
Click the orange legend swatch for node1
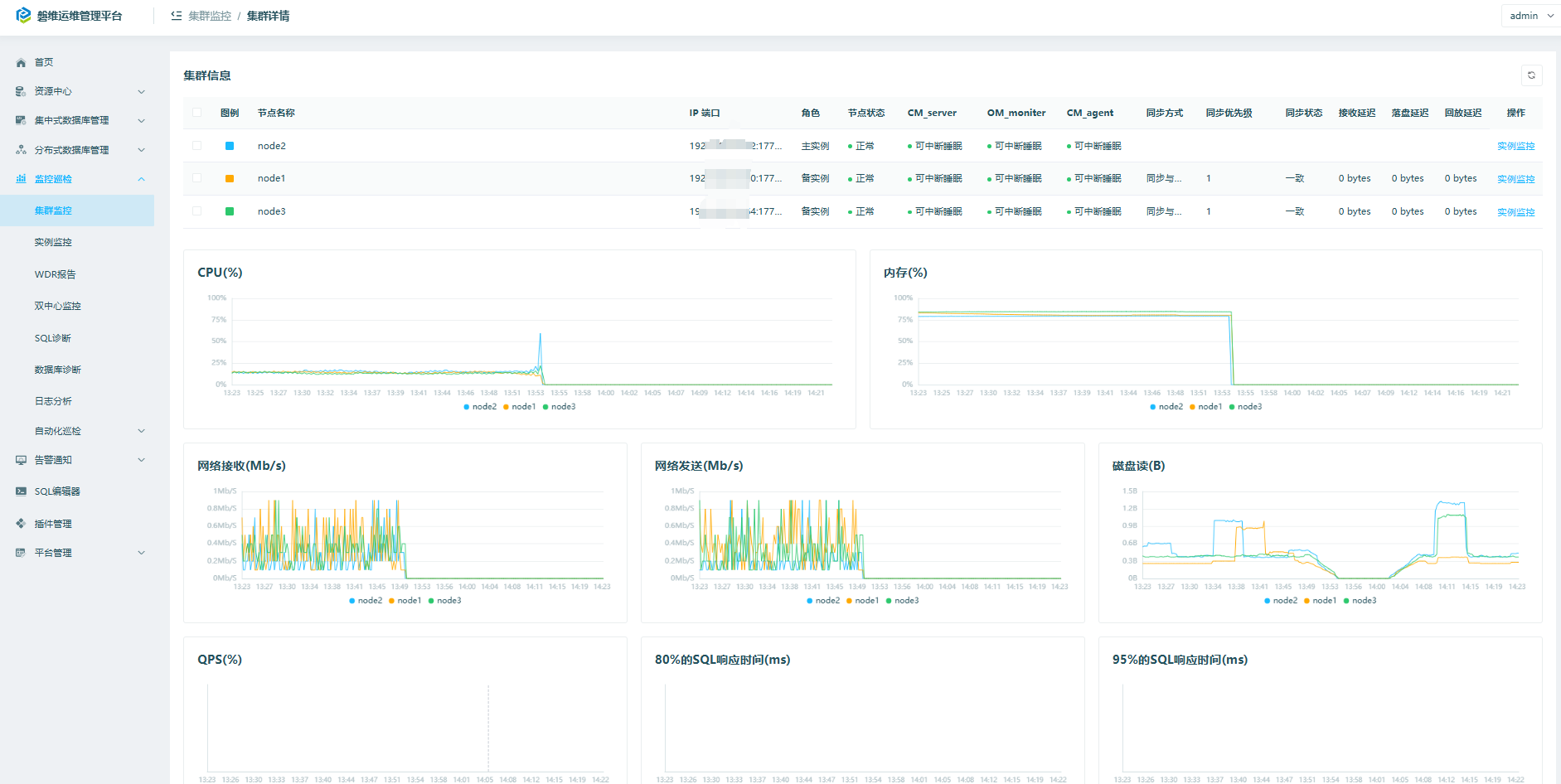click(x=230, y=178)
